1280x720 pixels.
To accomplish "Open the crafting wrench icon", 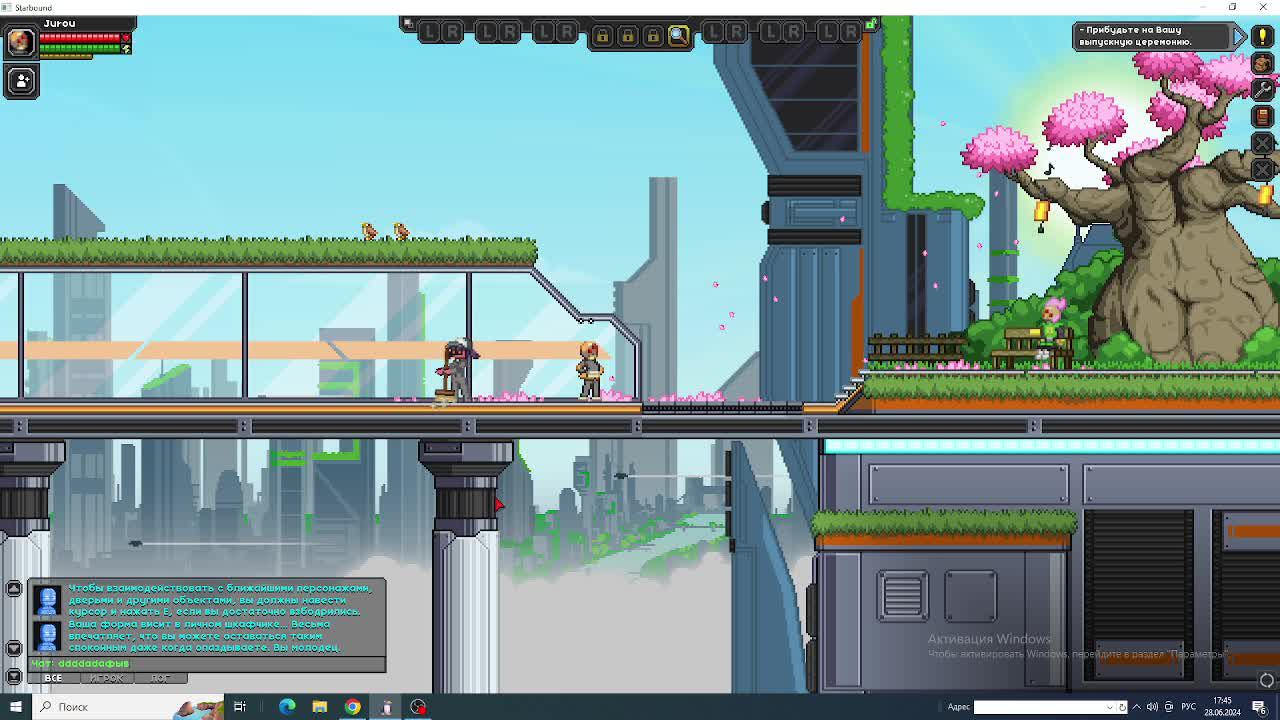I will tap(1262, 90).
